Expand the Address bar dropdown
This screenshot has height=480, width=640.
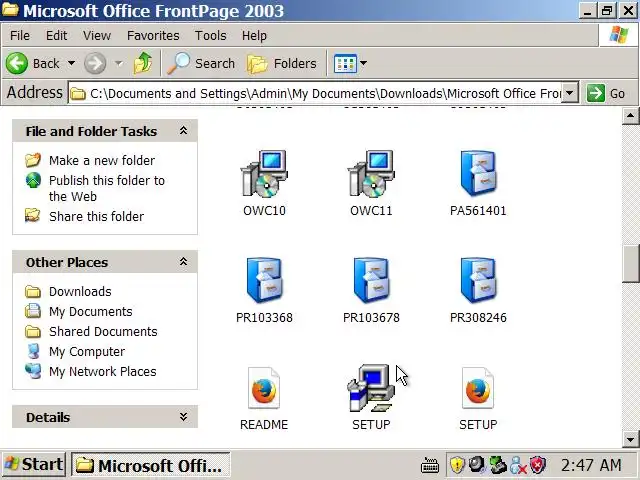[x=570, y=93]
